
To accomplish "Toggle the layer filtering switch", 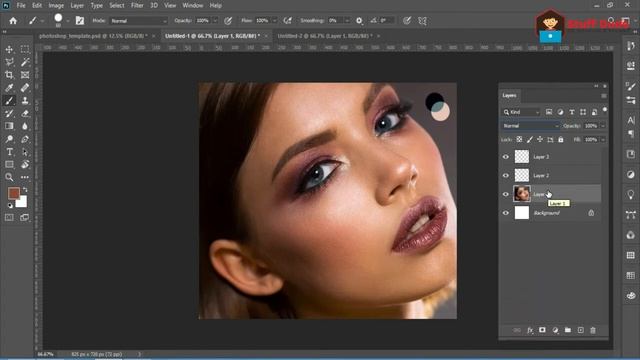I will (x=604, y=110).
